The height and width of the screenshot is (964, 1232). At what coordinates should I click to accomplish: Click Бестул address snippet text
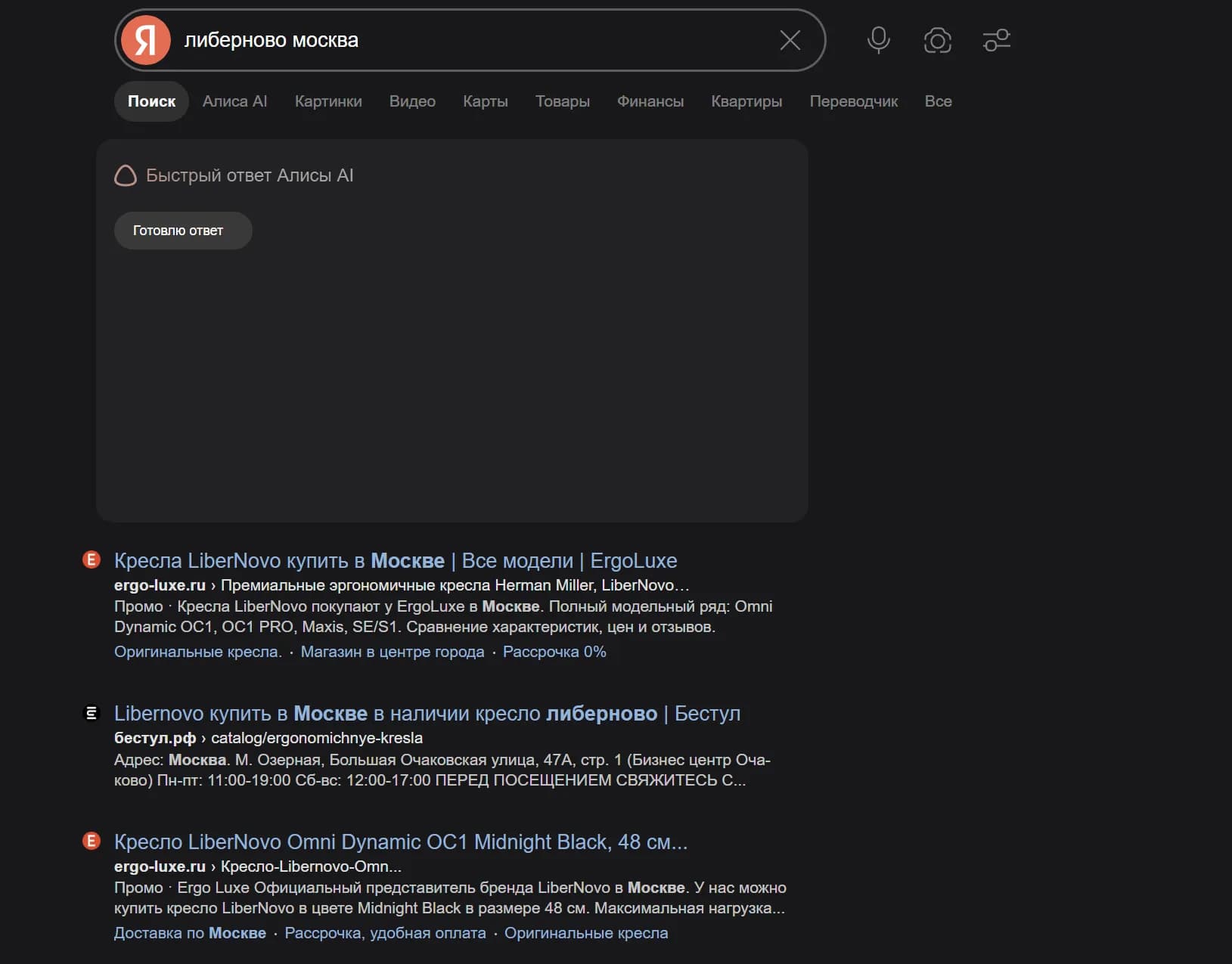(442, 770)
